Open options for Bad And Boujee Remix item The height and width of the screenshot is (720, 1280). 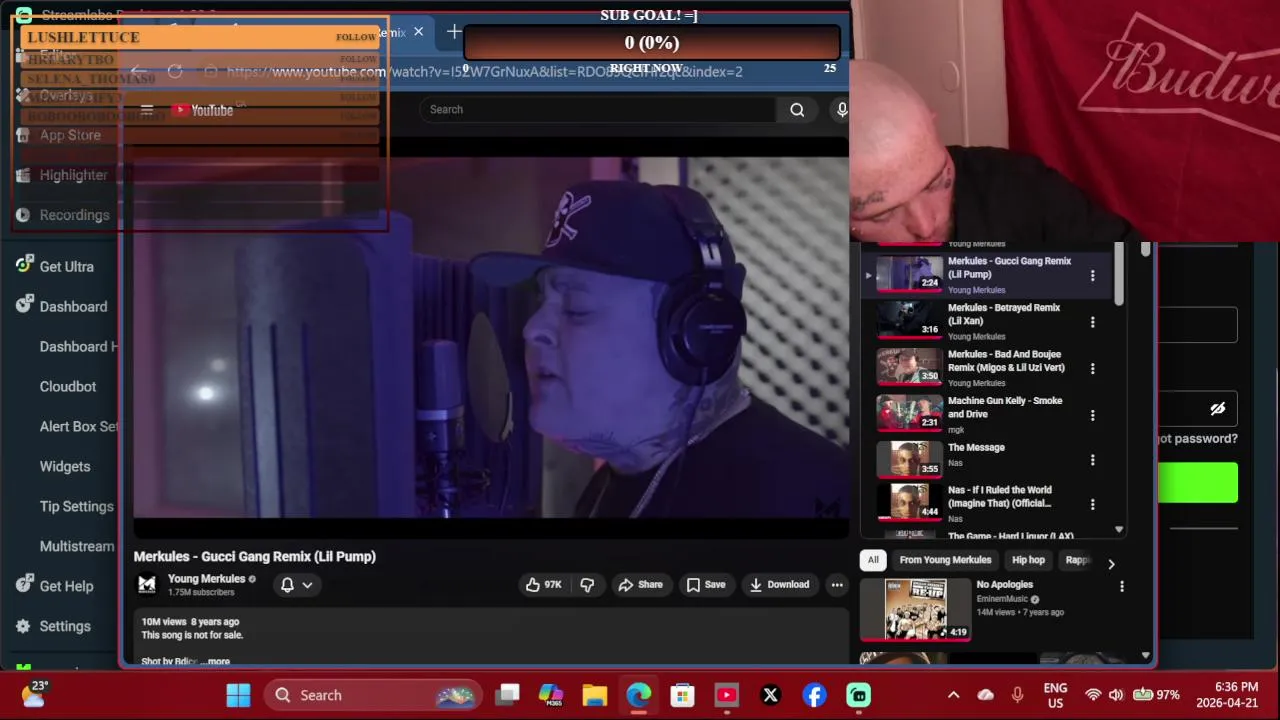[1092, 368]
